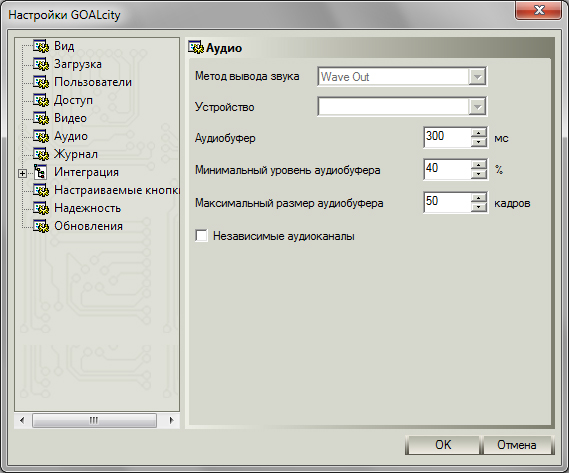Decrease Максимальный размер аудиобуфера frames

pyautogui.click(x=479, y=207)
